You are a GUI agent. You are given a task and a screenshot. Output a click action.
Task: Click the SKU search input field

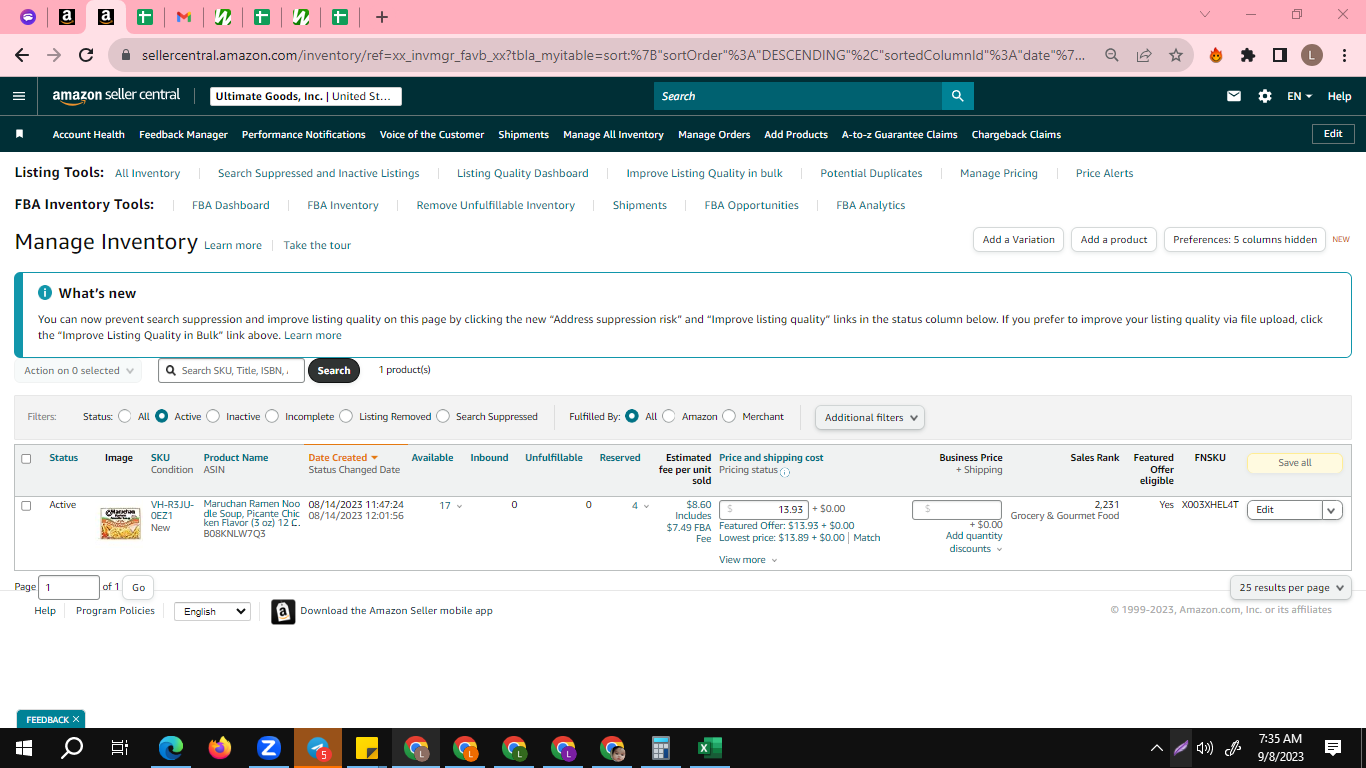click(230, 371)
